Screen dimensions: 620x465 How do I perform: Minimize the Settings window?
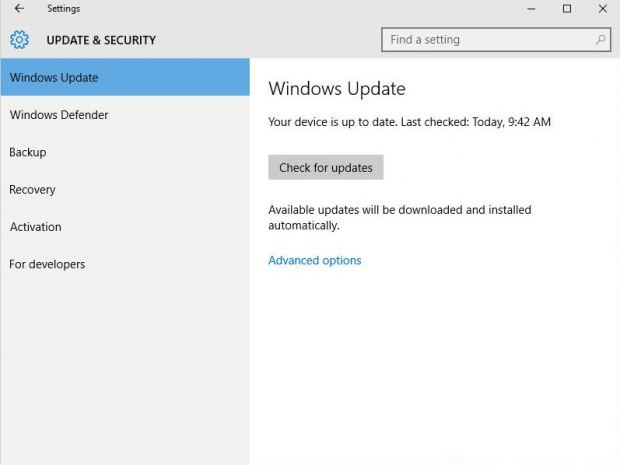click(x=530, y=9)
